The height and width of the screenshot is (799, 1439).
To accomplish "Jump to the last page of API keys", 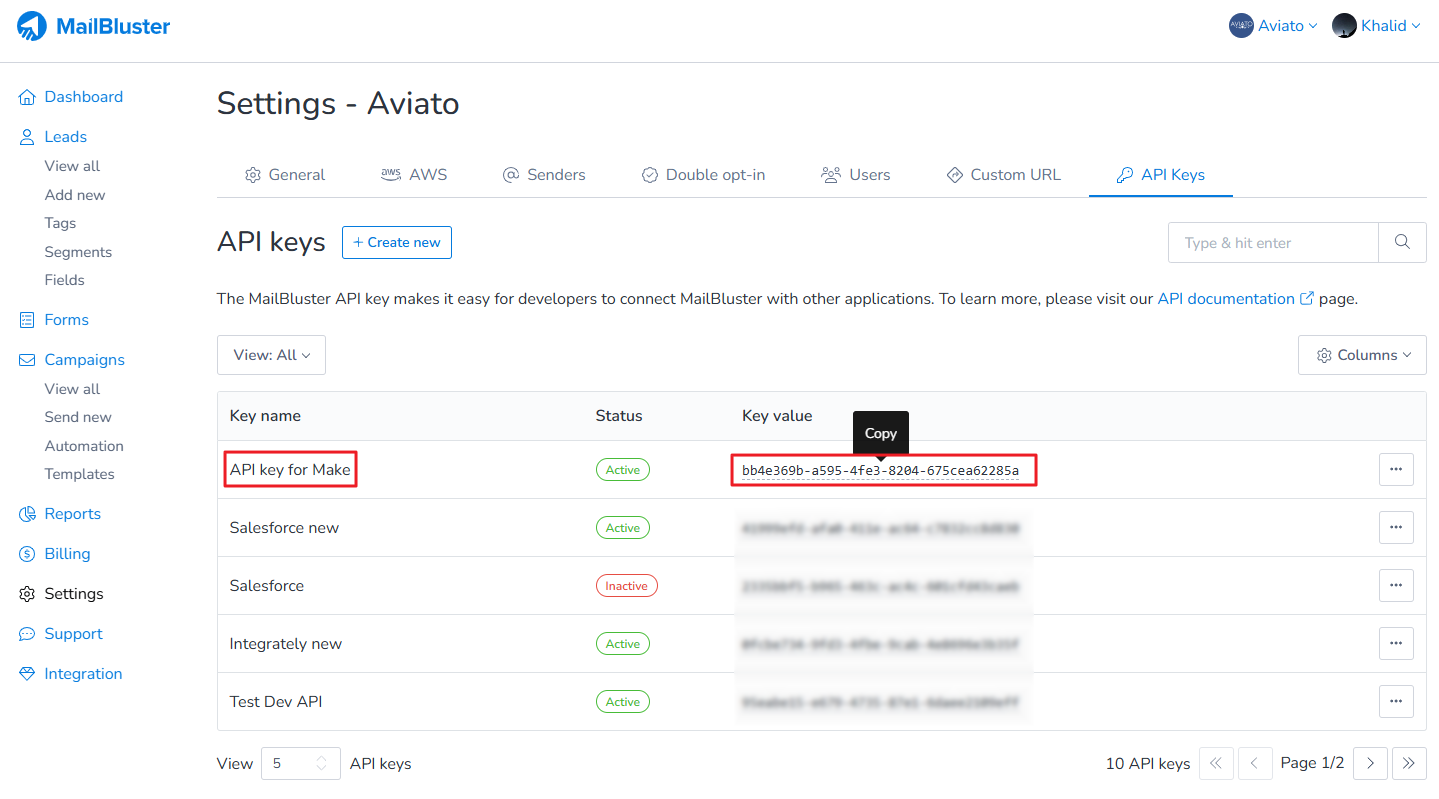I will [1408, 763].
